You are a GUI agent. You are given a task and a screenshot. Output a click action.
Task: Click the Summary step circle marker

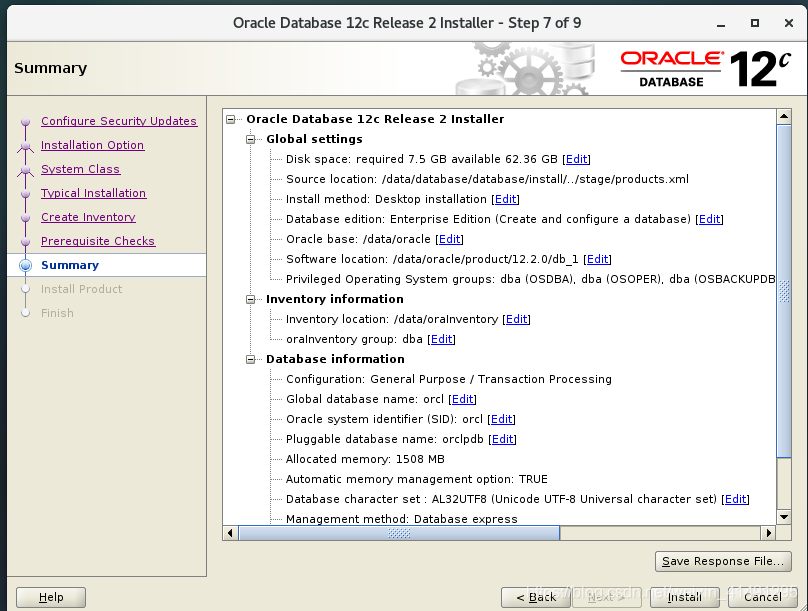(x=25, y=265)
